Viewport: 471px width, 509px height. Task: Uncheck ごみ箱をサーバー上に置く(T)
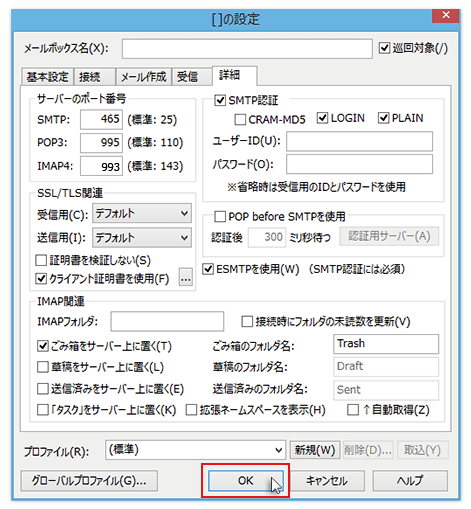click(43, 346)
